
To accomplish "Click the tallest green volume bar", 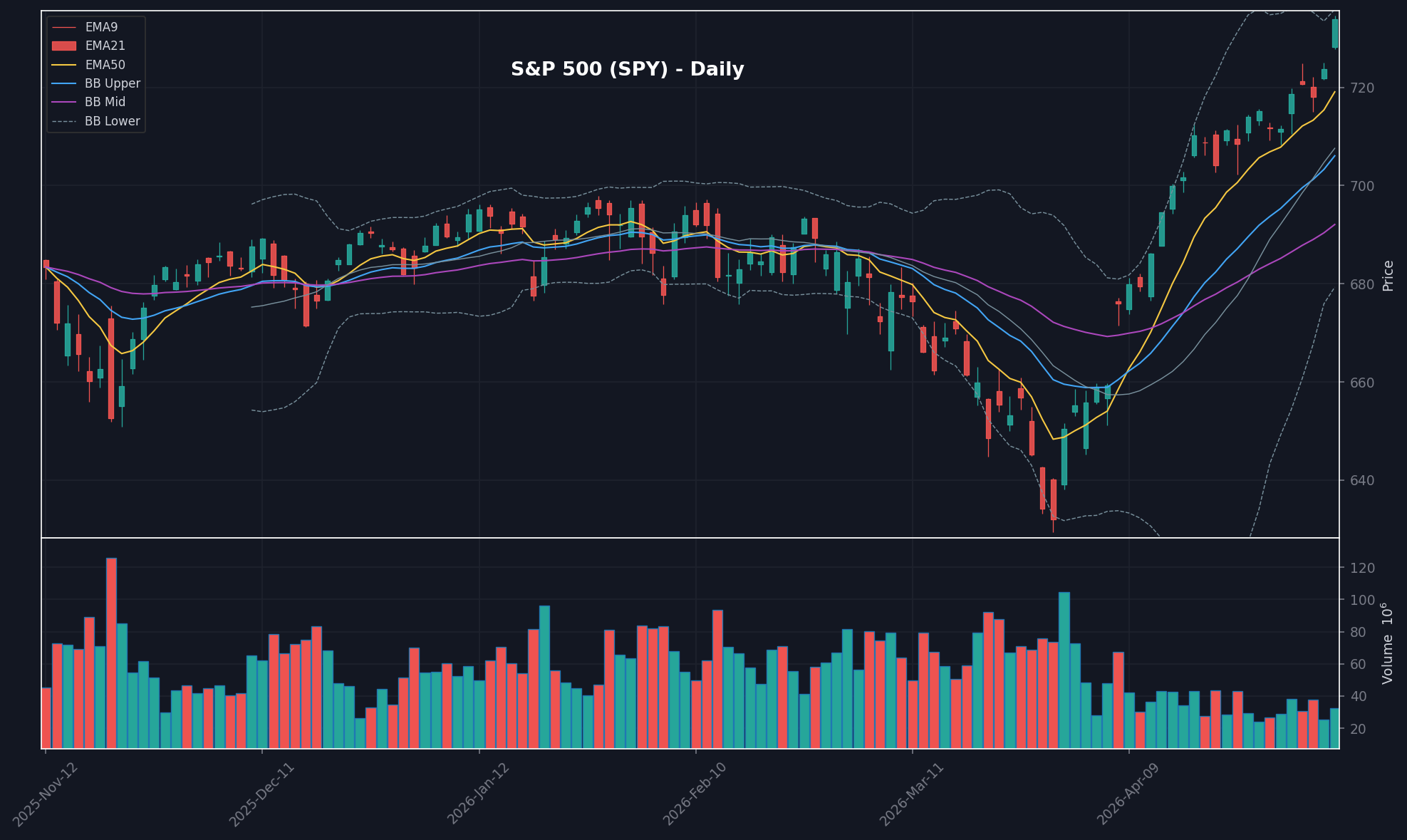I will coord(1064,670).
